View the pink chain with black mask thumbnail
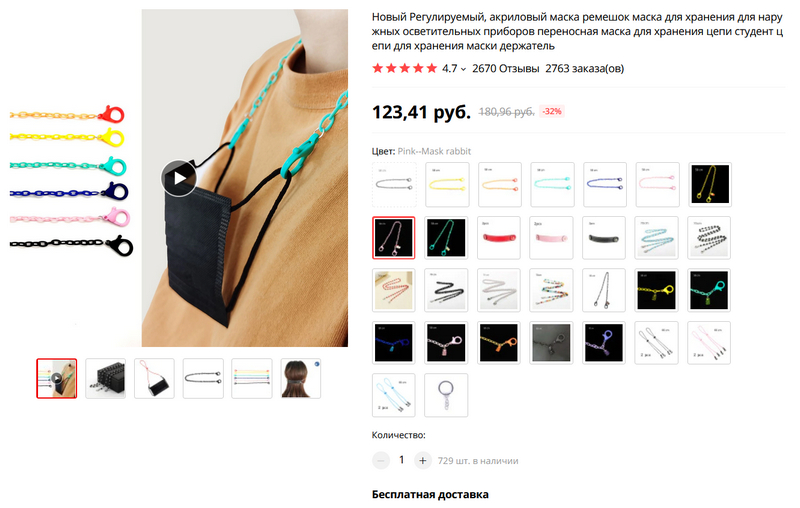 (x=154, y=378)
